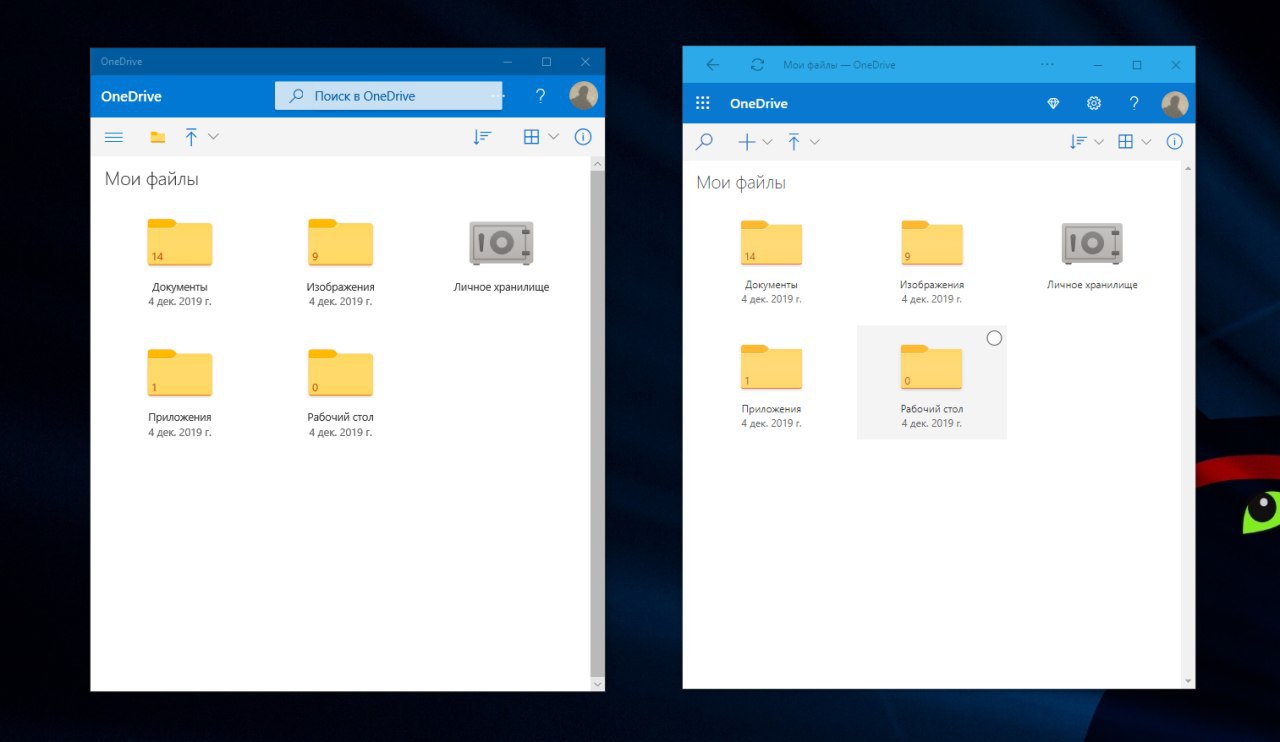Expand view chevron in right window
Image resolution: width=1280 pixels, height=742 pixels.
[1146, 142]
